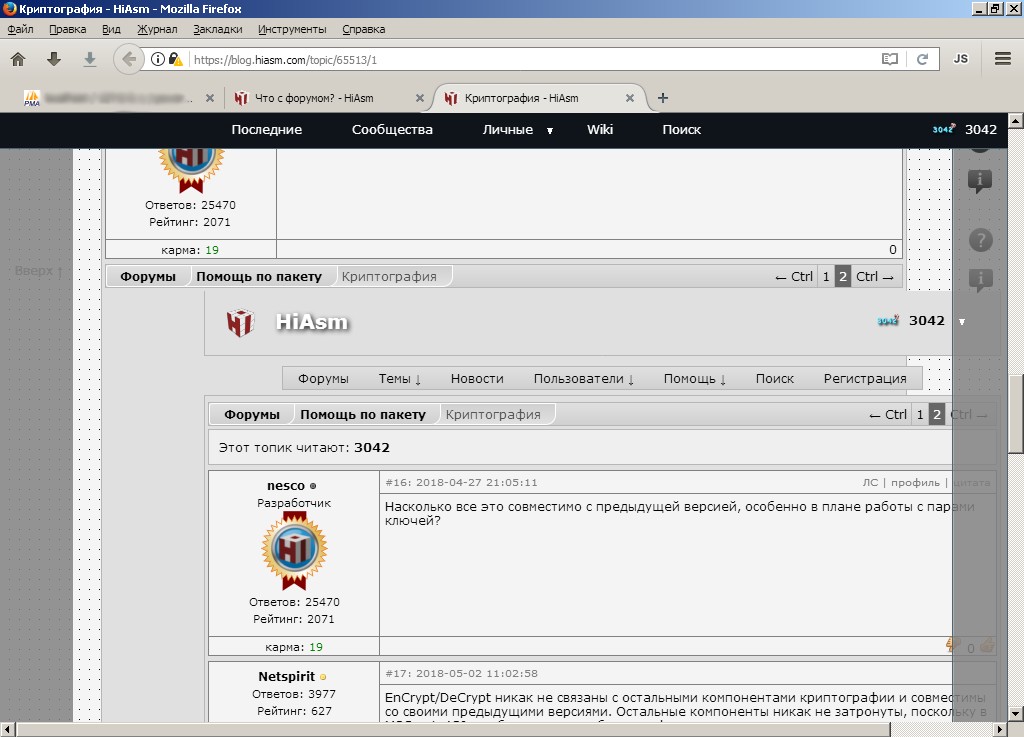Switch to 'Что с форумом?' tab
This screenshot has width=1024, height=737.
coord(315,98)
